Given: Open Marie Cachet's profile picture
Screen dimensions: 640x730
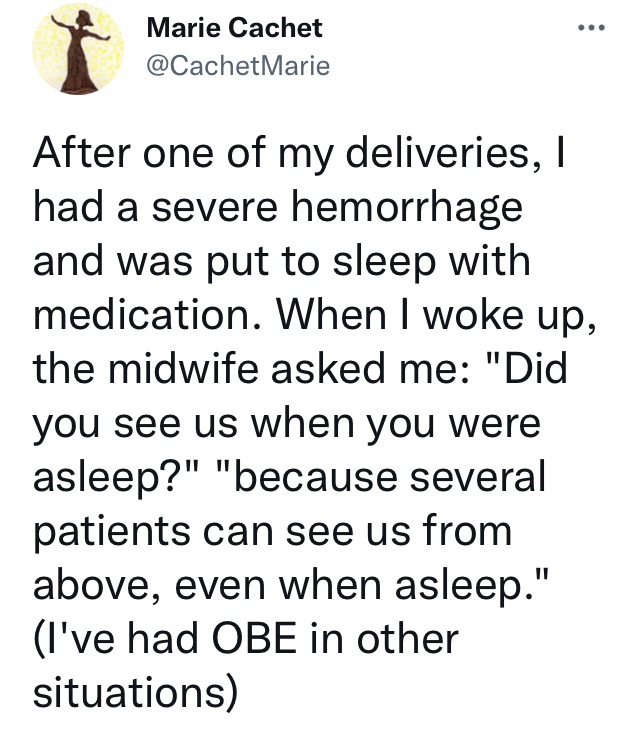Looking at the screenshot, I should point(78,49).
